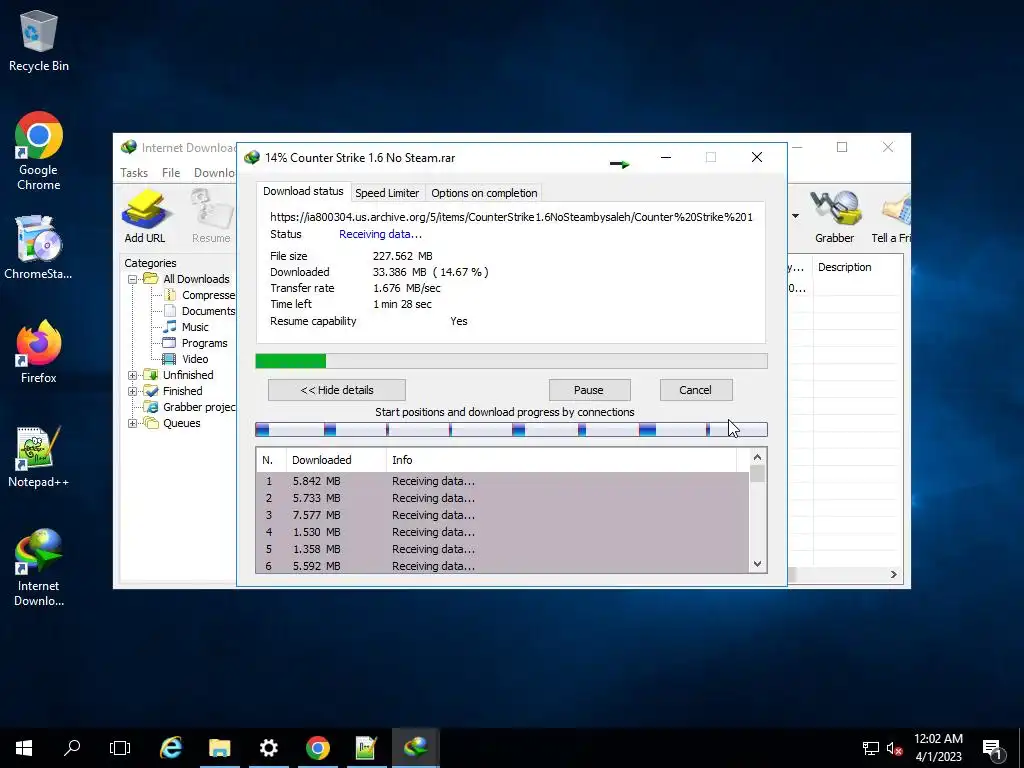The image size is (1024, 768).
Task: Switch to the Download status tab
Action: point(303,191)
